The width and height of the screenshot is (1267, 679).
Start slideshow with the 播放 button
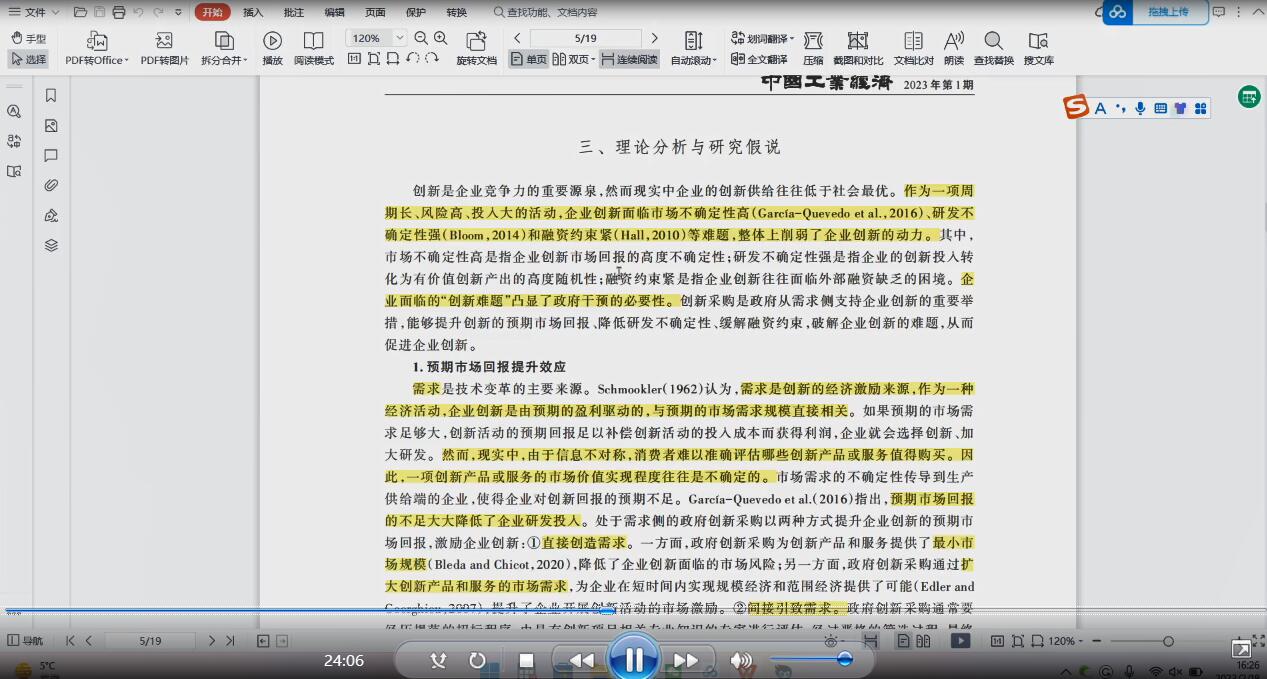point(272,48)
